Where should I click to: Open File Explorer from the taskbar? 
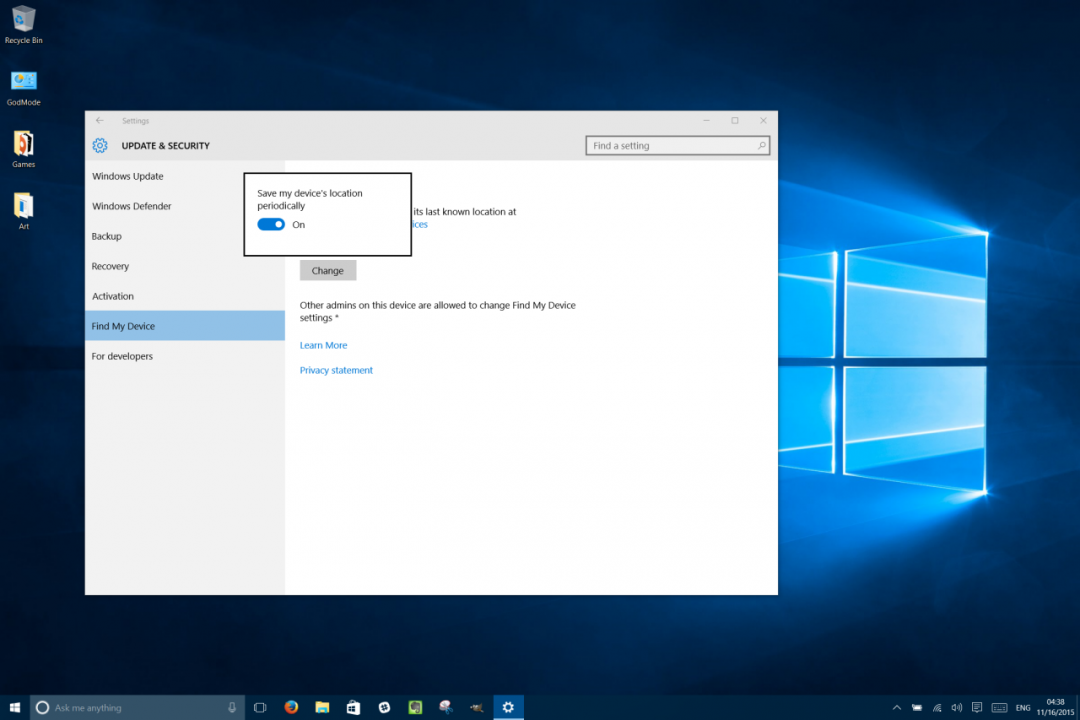(322, 708)
